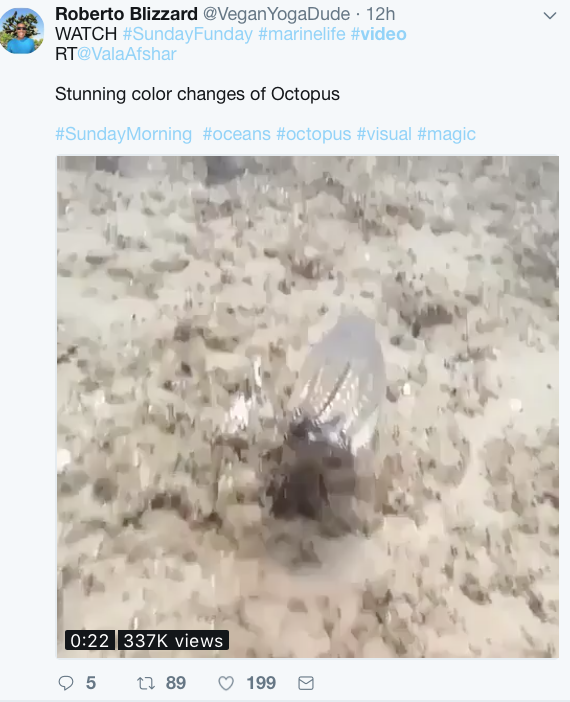Click the envelope direct message icon
The height and width of the screenshot is (702, 570).
click(306, 683)
